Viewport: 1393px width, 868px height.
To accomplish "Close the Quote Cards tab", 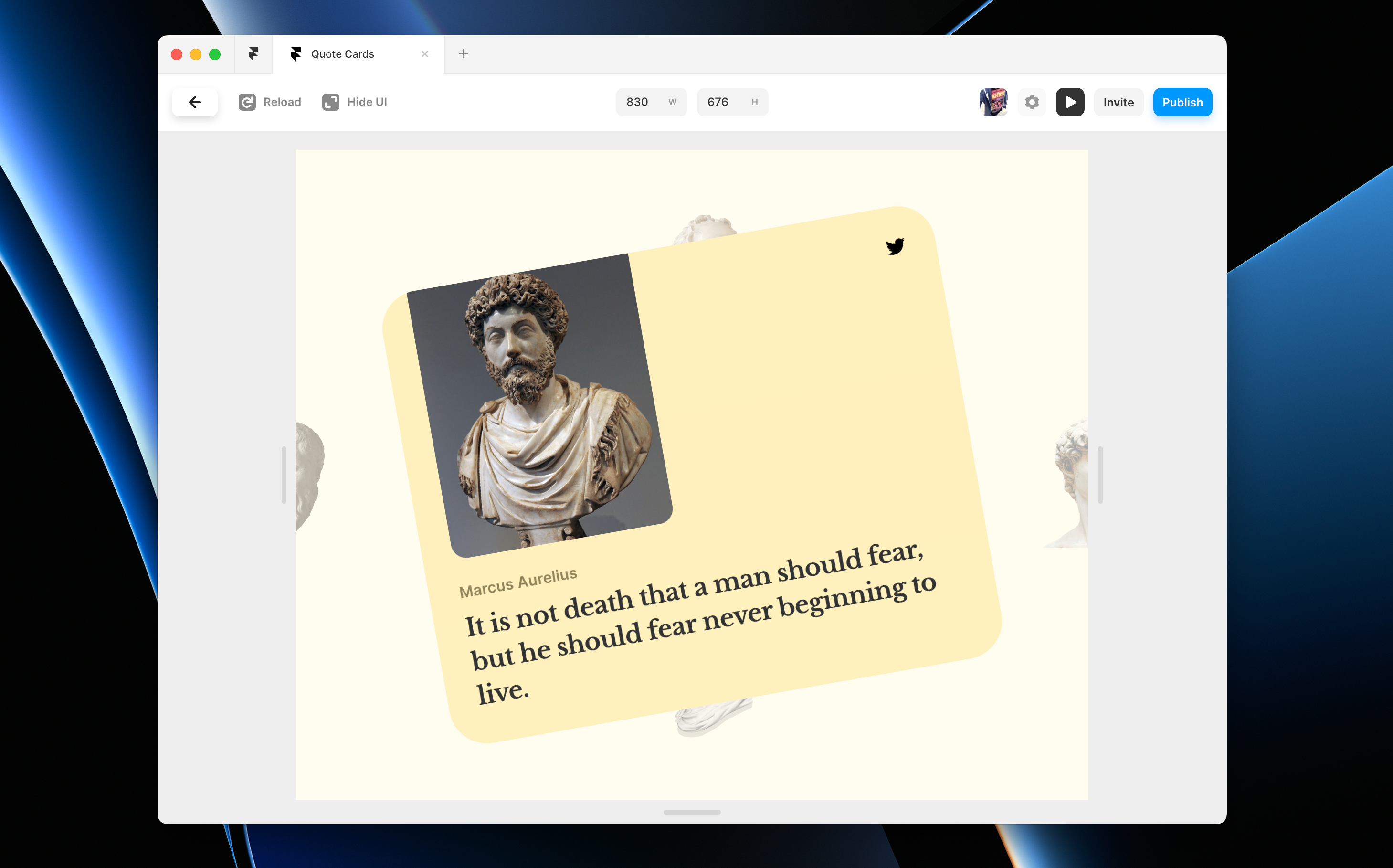I will tap(425, 54).
